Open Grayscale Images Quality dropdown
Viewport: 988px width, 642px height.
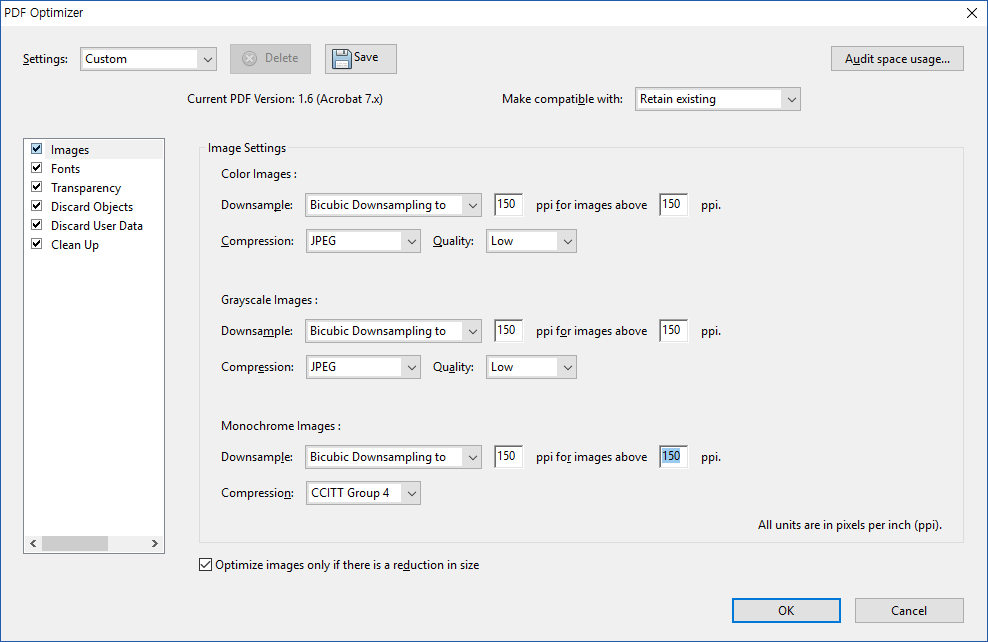click(x=531, y=367)
